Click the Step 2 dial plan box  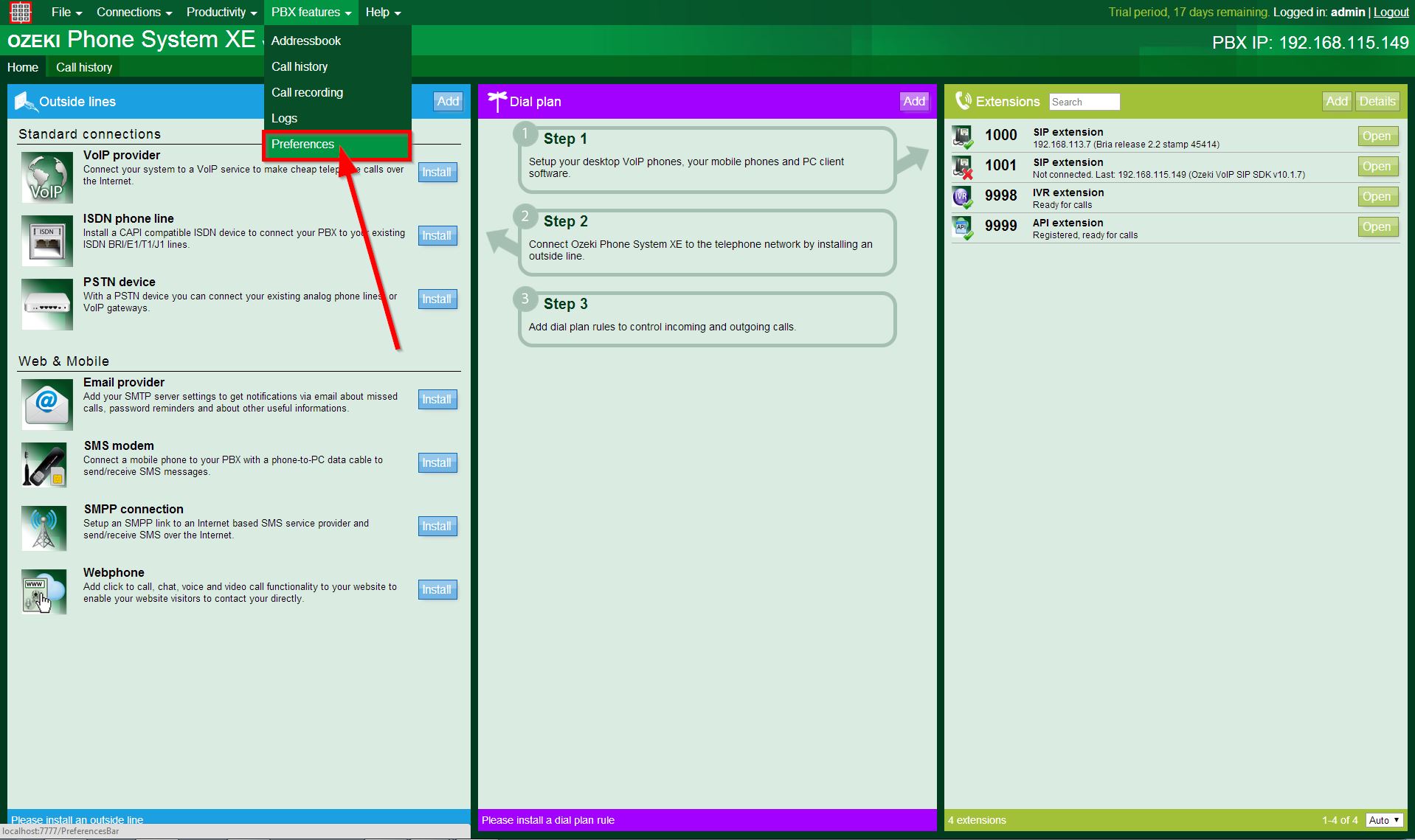707,243
